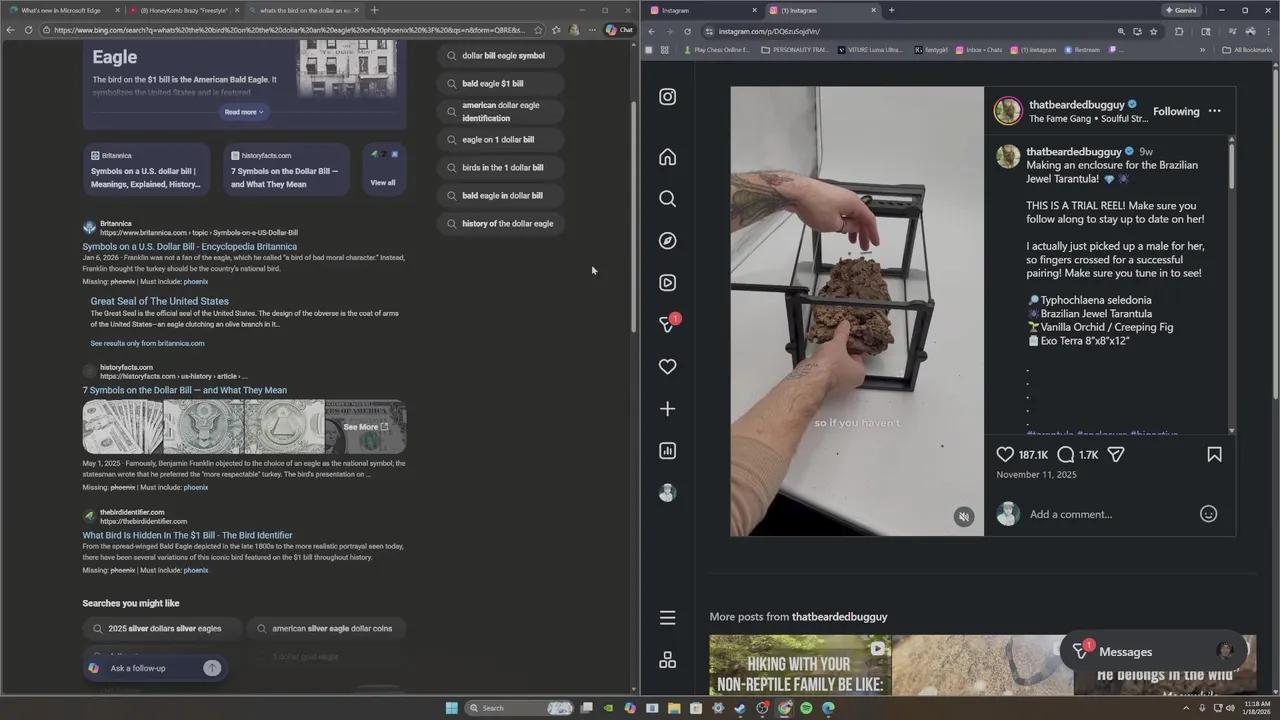The width and height of the screenshot is (1280, 720).
Task: Unmute the reel using the speaker icon
Action: 963,517
